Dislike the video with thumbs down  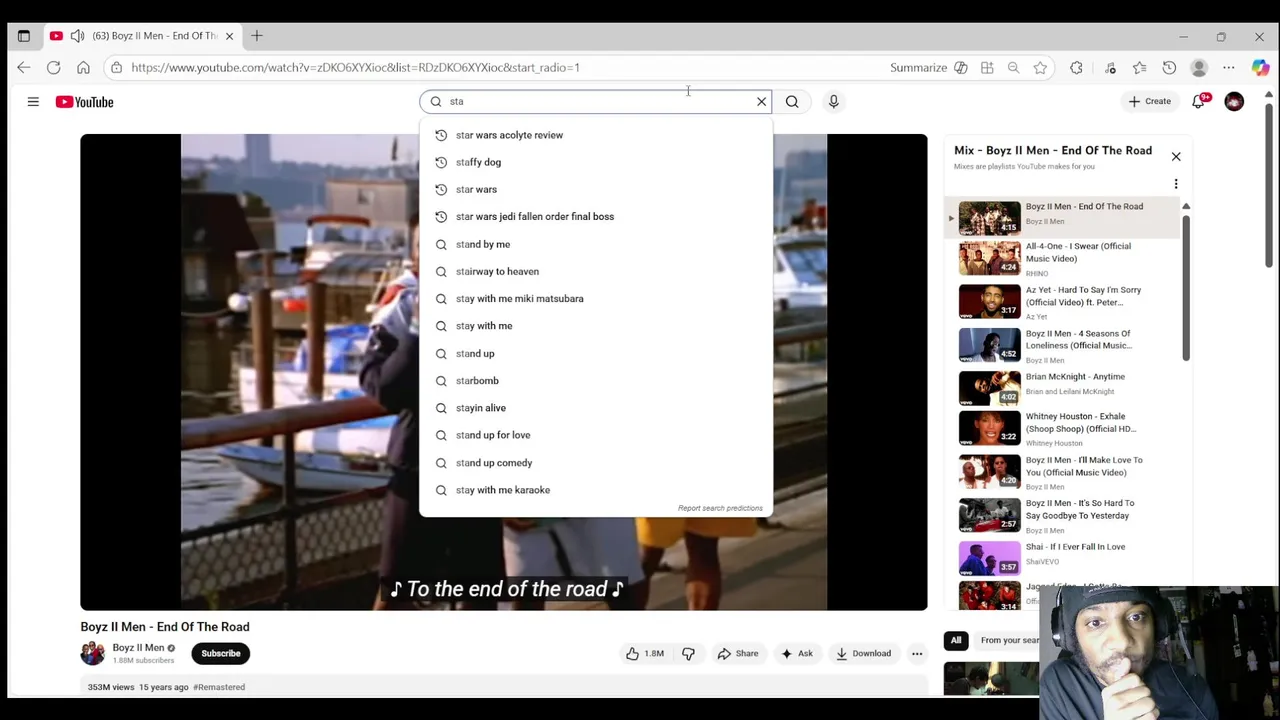(x=688, y=654)
